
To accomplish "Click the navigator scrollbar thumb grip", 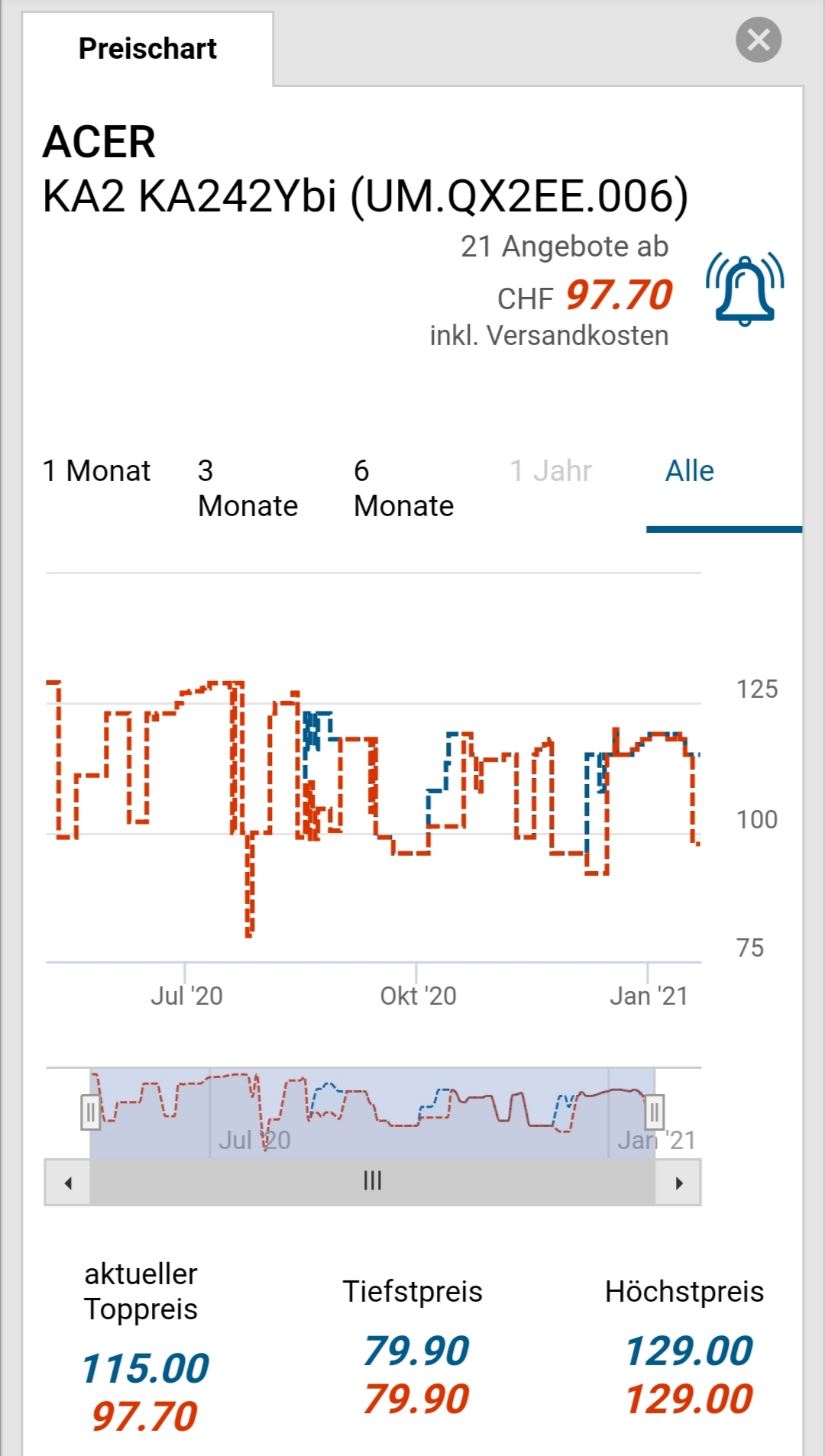I will (x=372, y=1181).
